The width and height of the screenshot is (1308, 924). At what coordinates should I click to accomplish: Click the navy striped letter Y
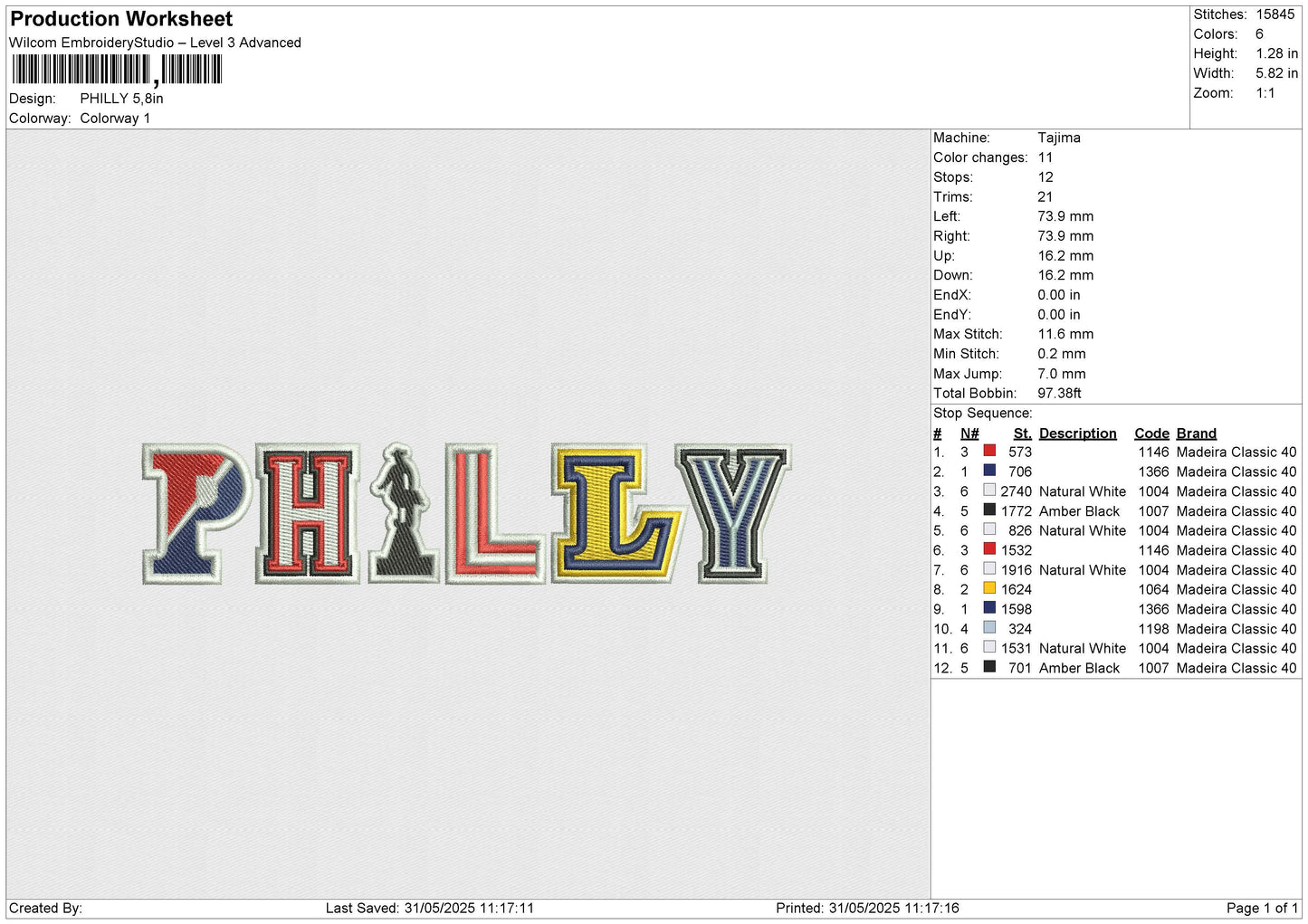tap(733, 513)
